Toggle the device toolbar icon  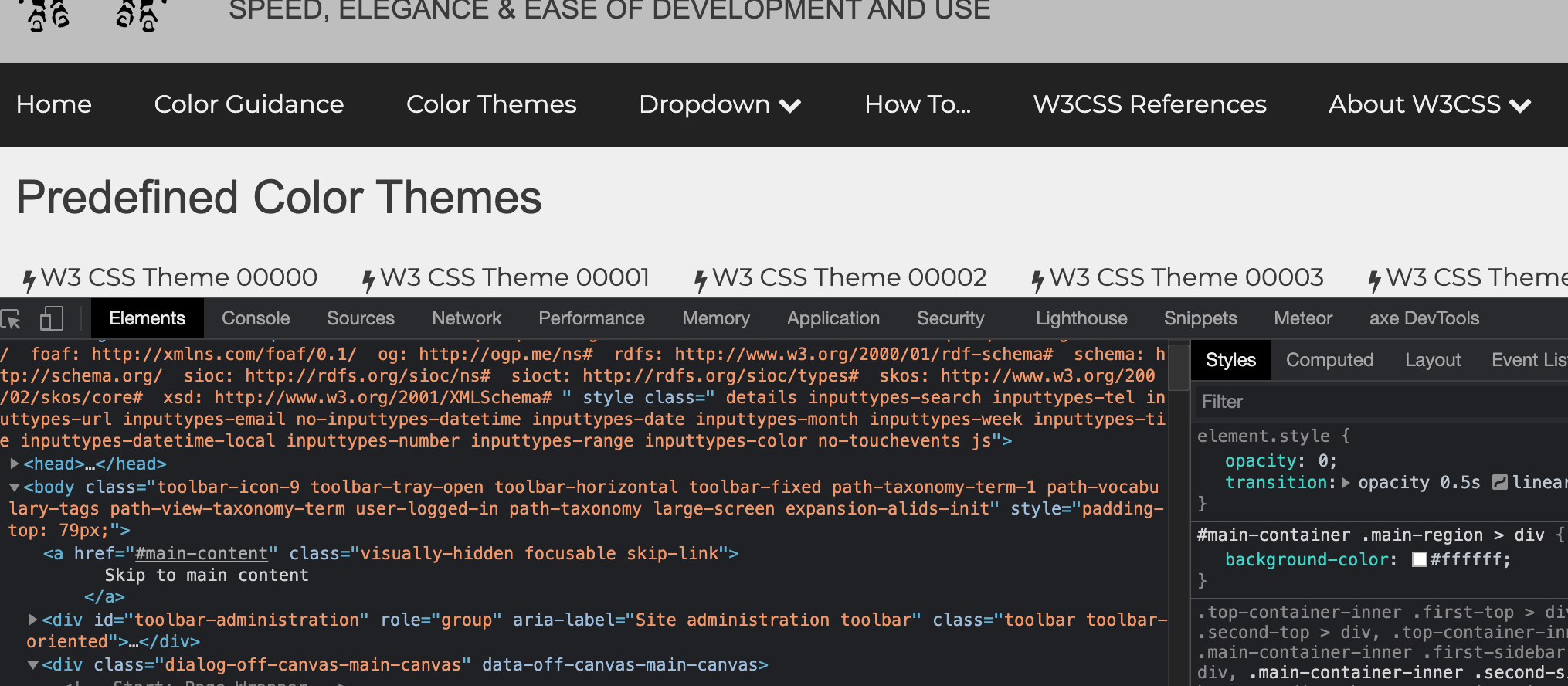coord(51,319)
